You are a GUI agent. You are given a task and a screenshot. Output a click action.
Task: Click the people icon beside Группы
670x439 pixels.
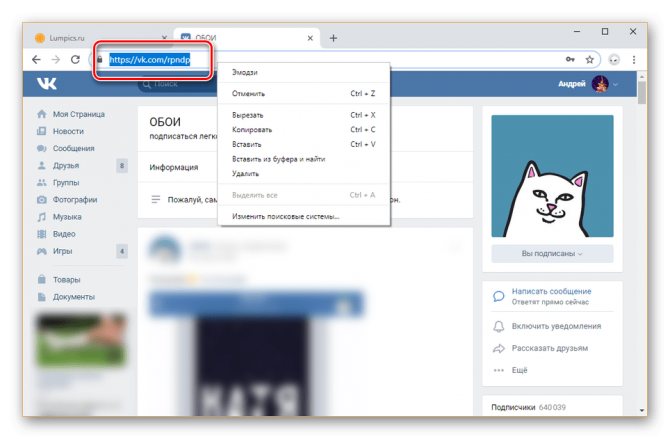[41, 183]
